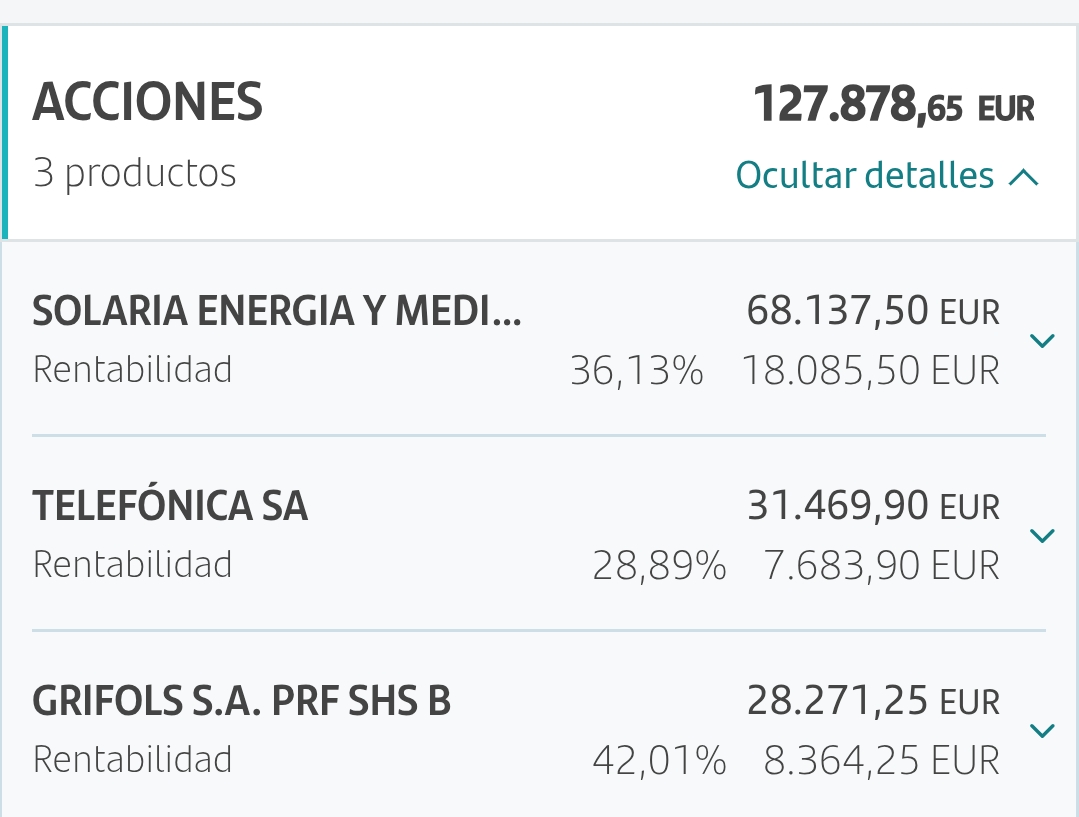The width and height of the screenshot is (1079, 817).
Task: Select the ACCIONES section header
Action: point(147,102)
